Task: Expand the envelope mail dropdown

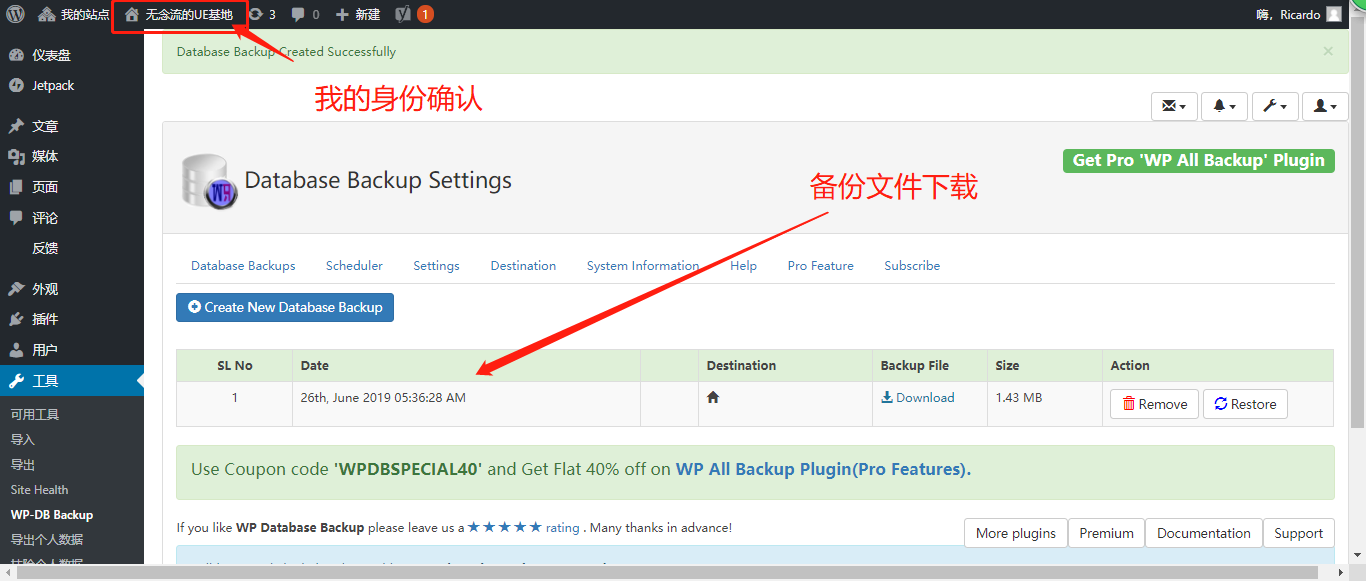Action: click(x=1174, y=106)
